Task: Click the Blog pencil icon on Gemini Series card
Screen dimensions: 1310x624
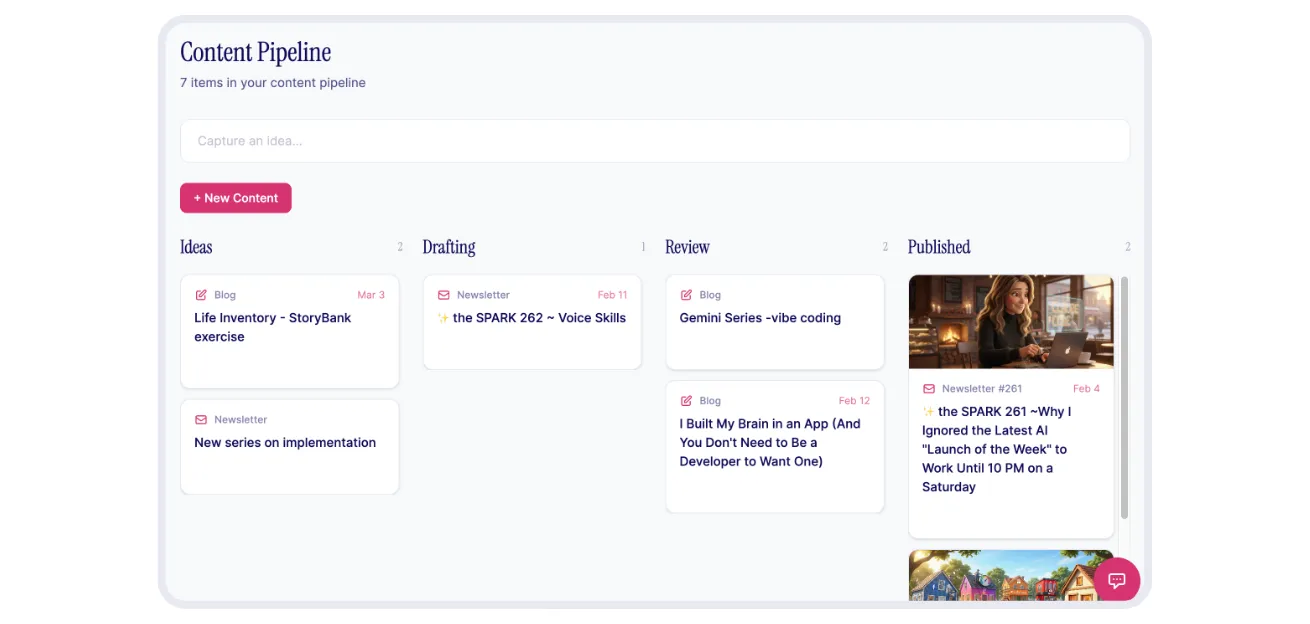Action: click(x=687, y=294)
